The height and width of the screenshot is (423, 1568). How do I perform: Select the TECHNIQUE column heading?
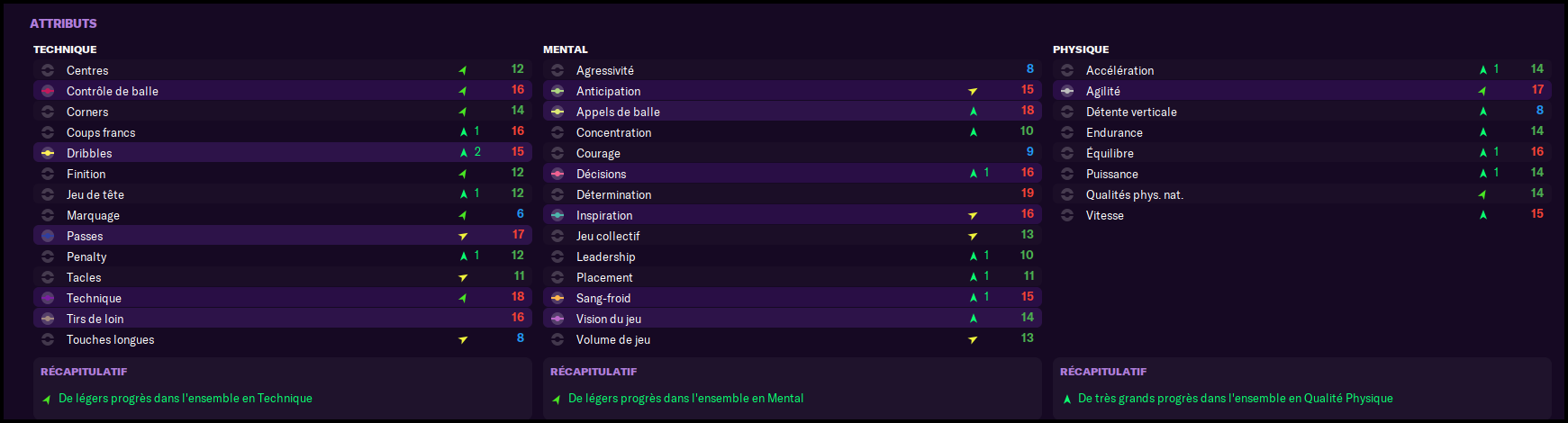[65, 49]
